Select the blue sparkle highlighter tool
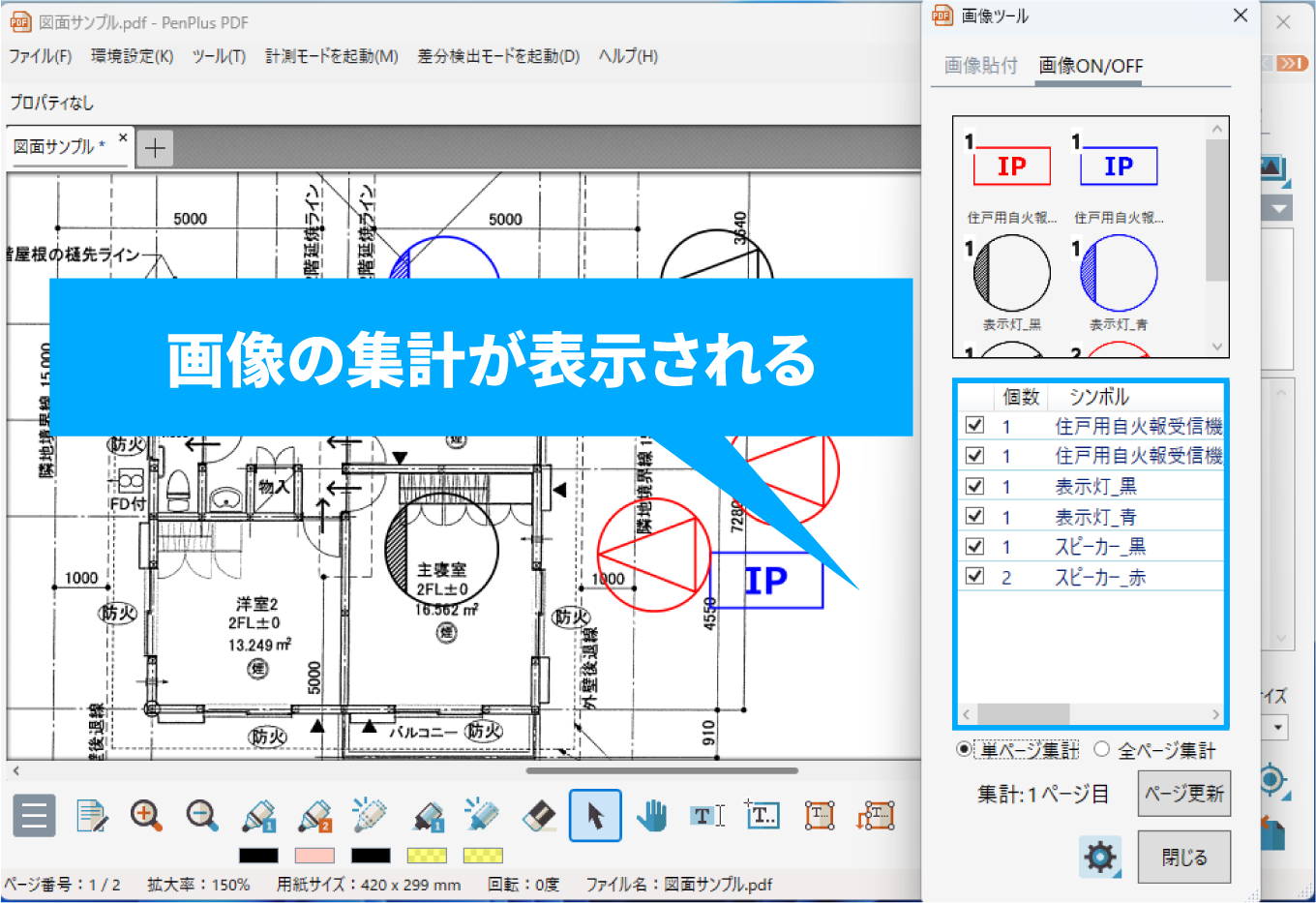Image resolution: width=1316 pixels, height=903 pixels. (482, 816)
